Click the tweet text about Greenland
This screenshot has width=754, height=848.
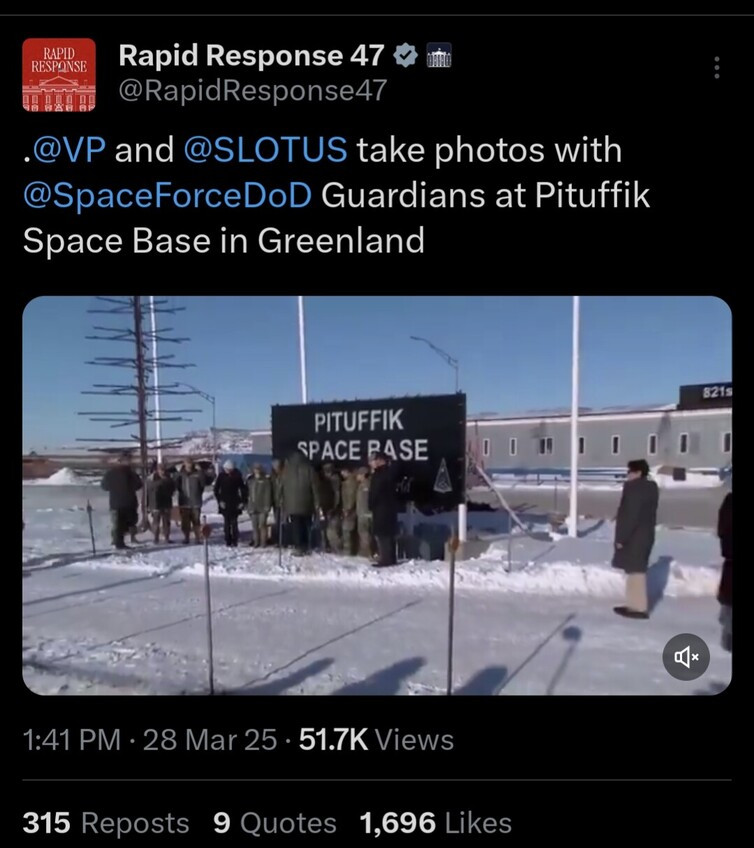click(x=336, y=195)
